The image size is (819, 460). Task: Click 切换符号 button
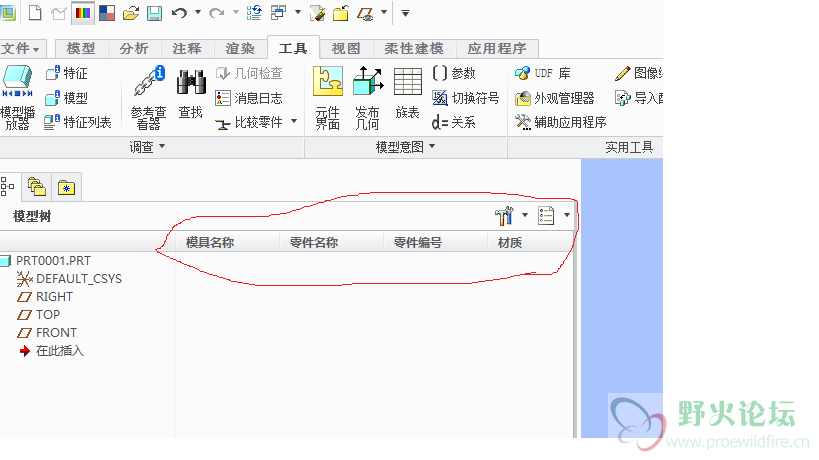pyautogui.click(x=465, y=98)
